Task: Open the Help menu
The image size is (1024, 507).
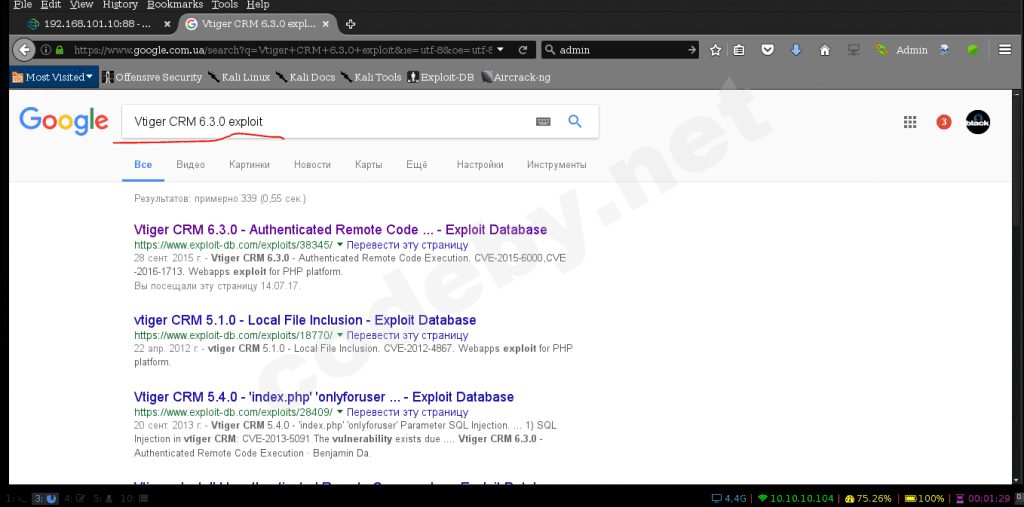Action: coord(258,5)
